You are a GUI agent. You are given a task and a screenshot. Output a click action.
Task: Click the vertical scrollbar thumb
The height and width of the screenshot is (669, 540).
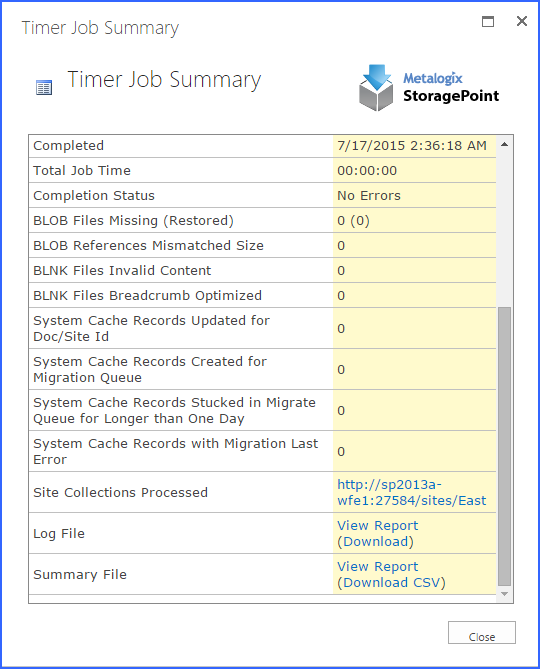coord(505,447)
